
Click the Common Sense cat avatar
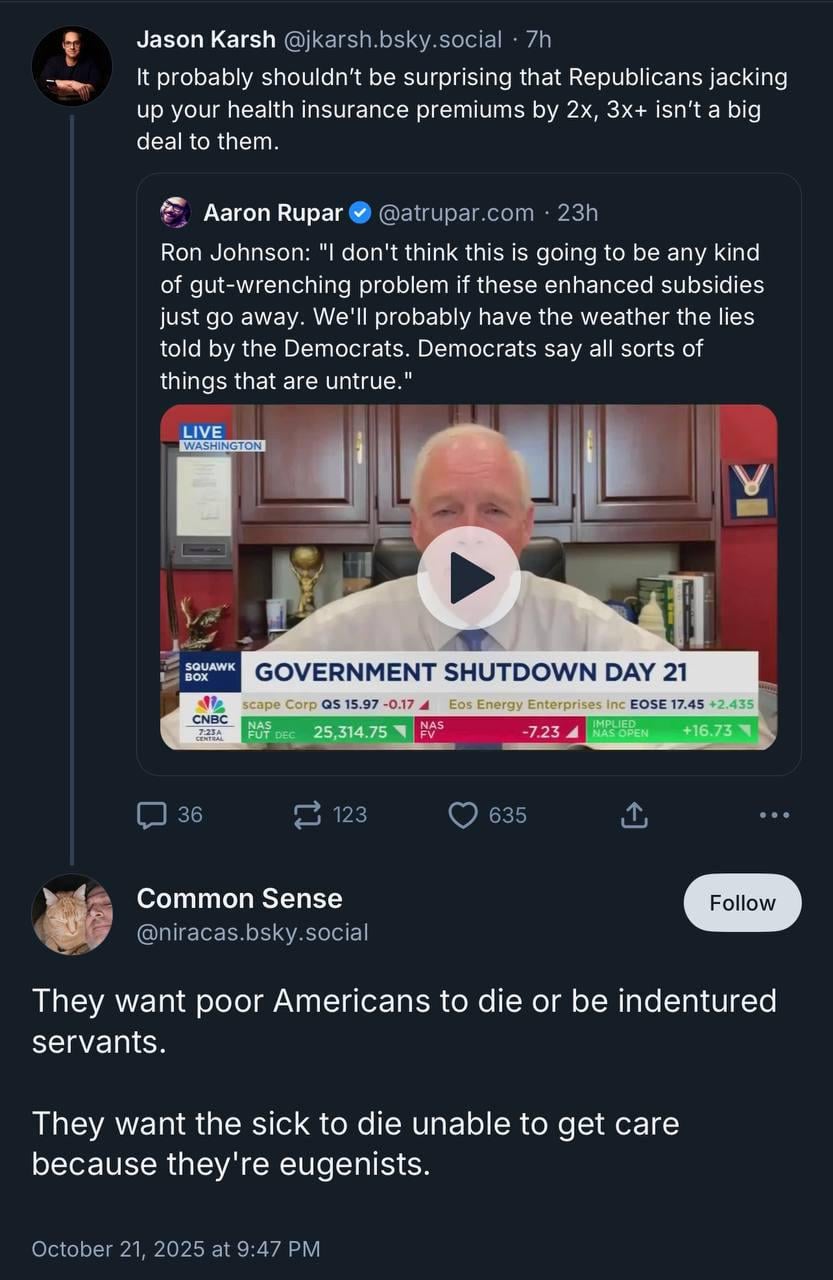pos(72,914)
